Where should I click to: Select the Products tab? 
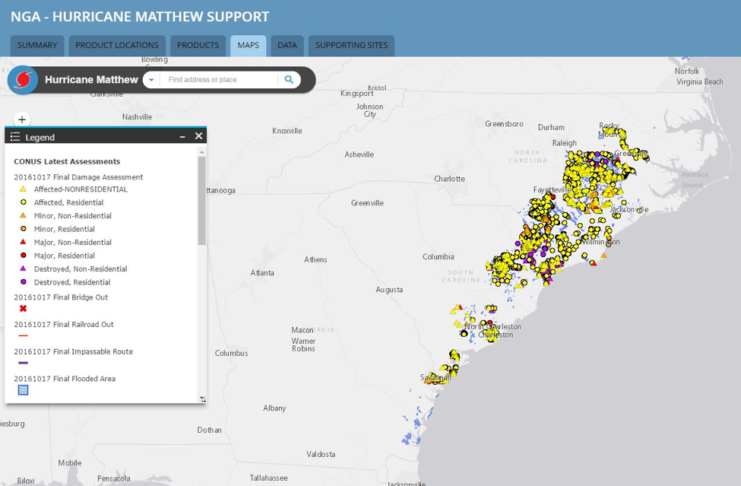pos(198,45)
